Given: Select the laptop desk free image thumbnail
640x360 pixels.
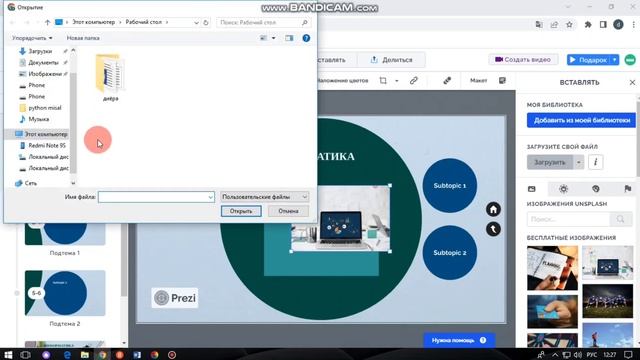Looking at the screenshot, I should [x=608, y=263].
